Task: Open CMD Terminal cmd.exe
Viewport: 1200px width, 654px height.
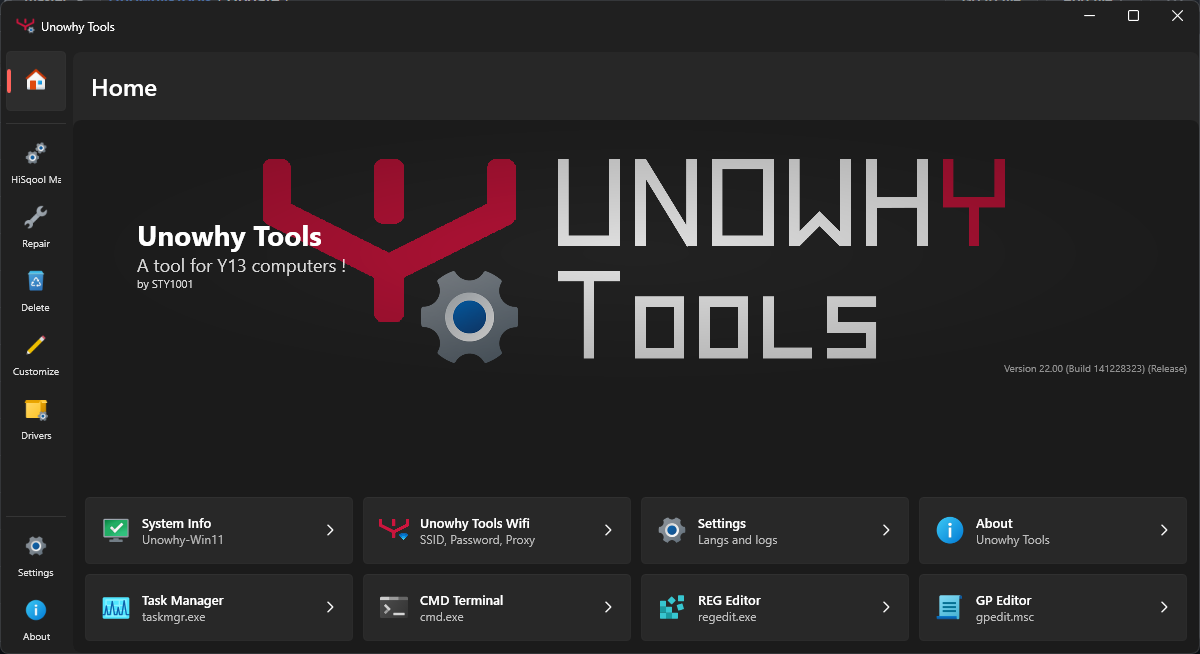Action: point(496,607)
